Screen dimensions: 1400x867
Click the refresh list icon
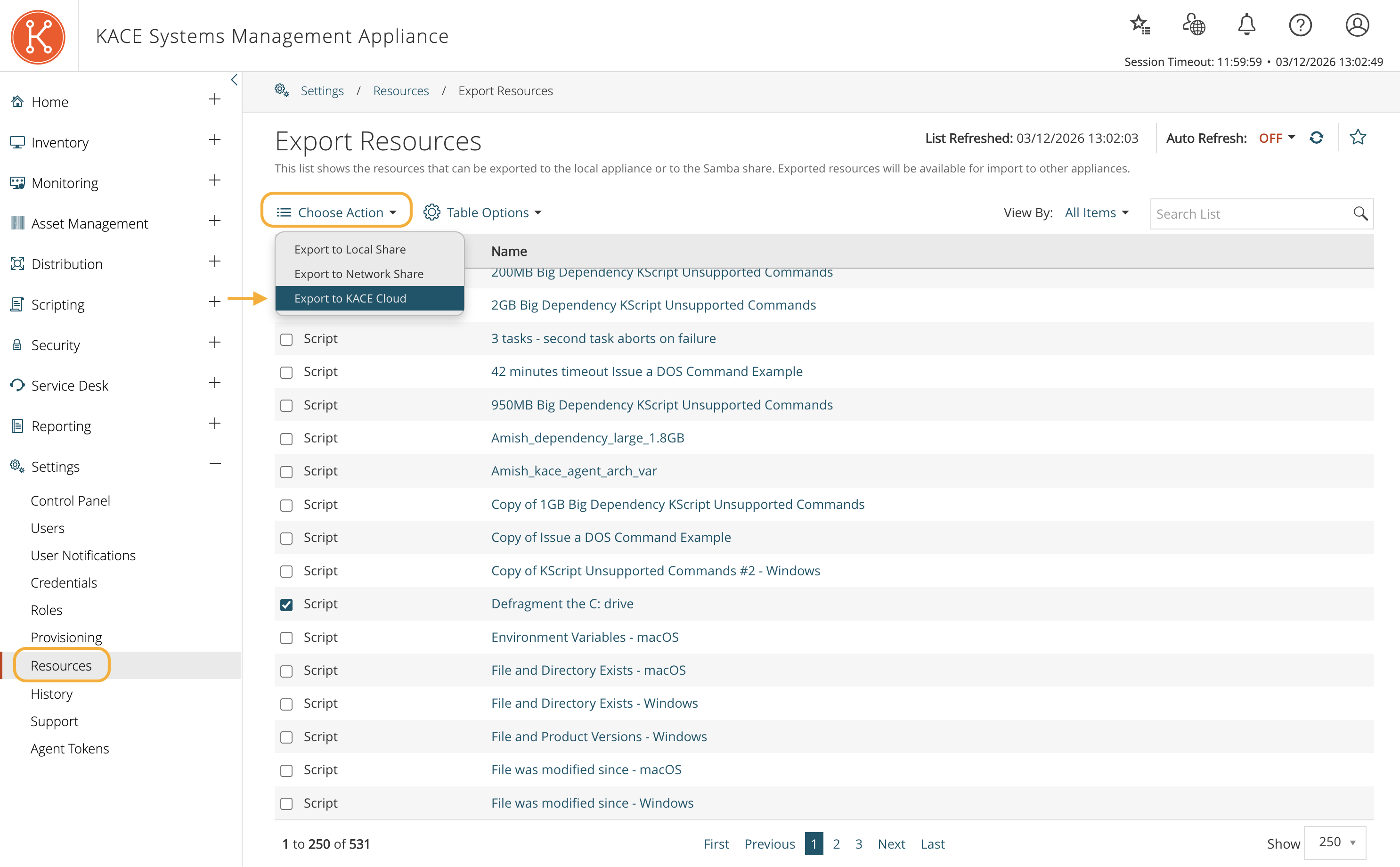1316,138
